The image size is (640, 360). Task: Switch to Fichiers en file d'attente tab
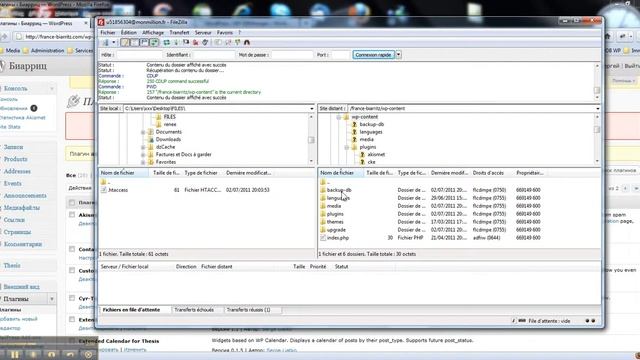pyautogui.click(x=131, y=310)
